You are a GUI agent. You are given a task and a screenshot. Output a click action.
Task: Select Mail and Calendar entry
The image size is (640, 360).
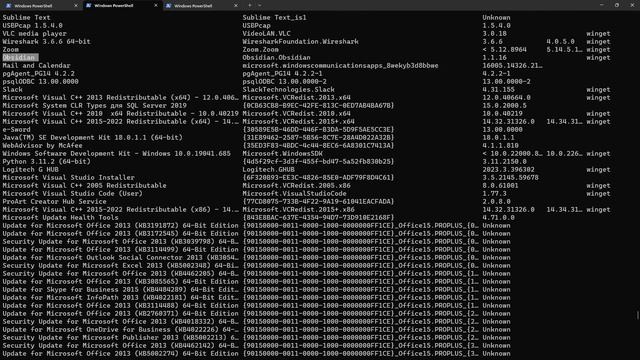pos(36,65)
